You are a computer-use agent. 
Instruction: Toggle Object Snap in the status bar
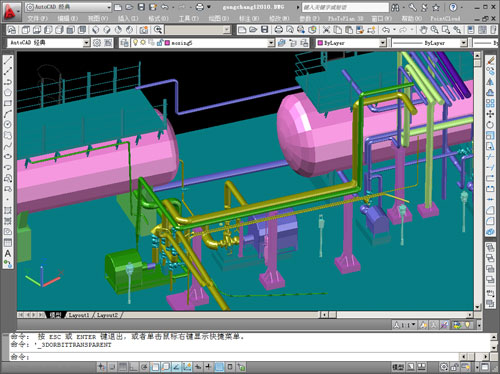click(x=155, y=367)
